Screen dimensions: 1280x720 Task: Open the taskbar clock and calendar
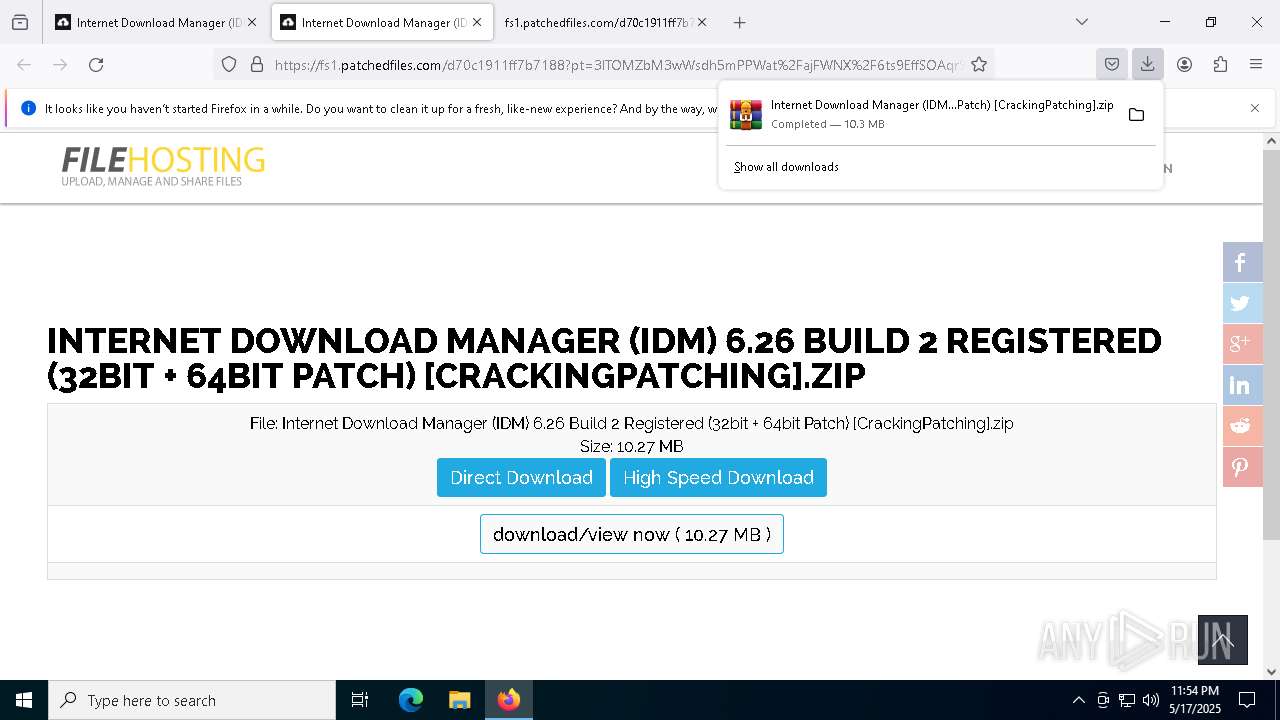[x=1194, y=700]
